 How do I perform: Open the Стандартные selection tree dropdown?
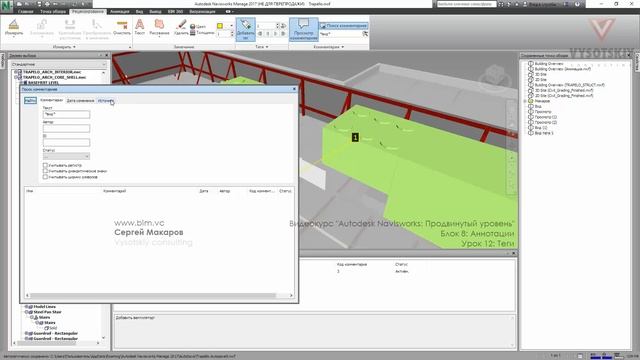coord(58,64)
